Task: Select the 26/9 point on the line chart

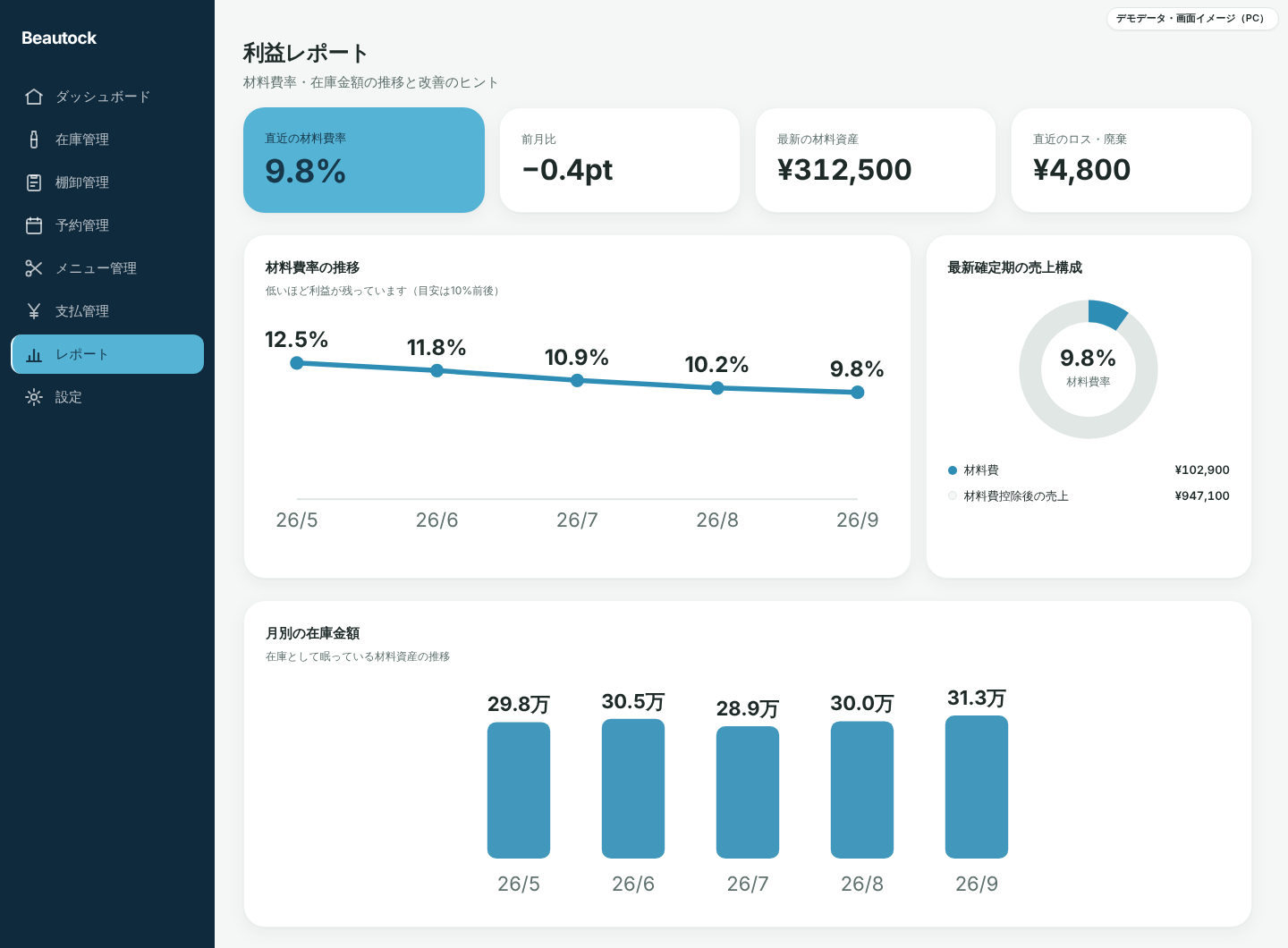Action: pos(858,393)
